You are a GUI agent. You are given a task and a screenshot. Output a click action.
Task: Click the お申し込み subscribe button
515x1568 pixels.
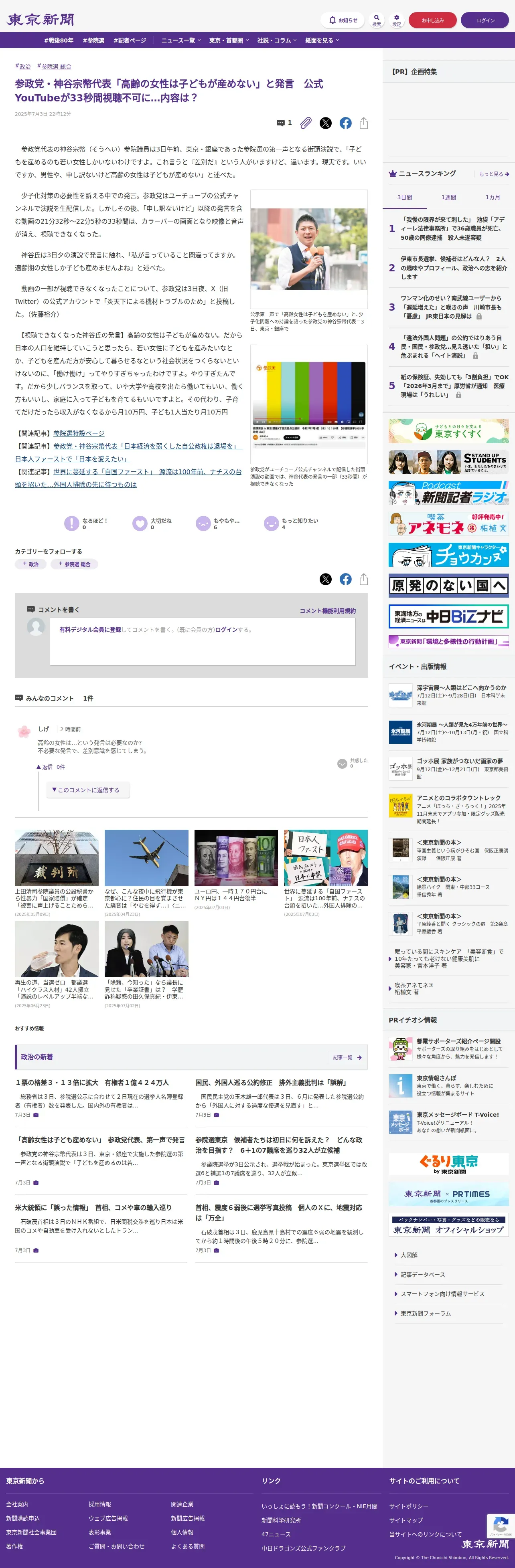click(x=433, y=20)
